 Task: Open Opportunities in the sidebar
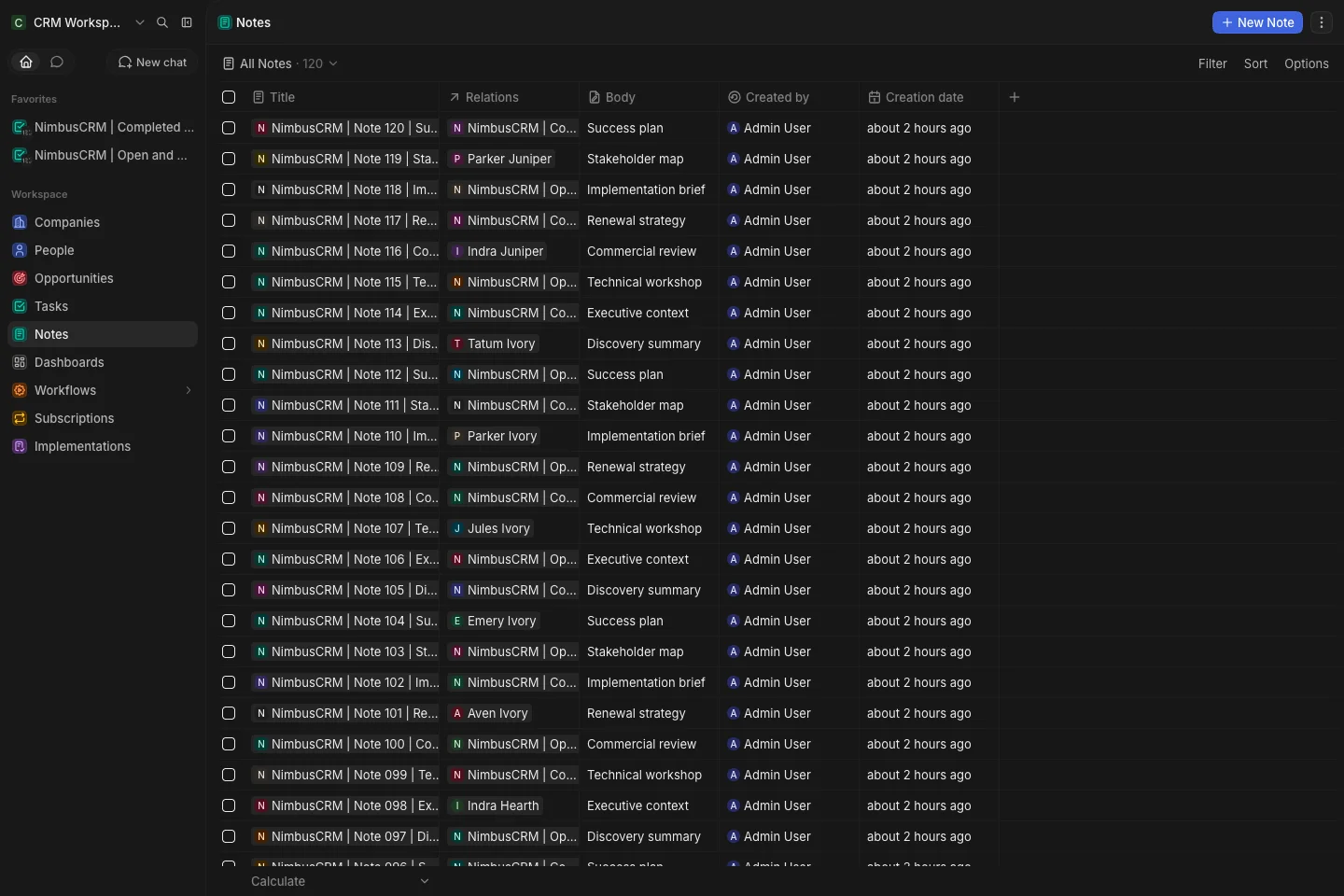(x=103, y=278)
